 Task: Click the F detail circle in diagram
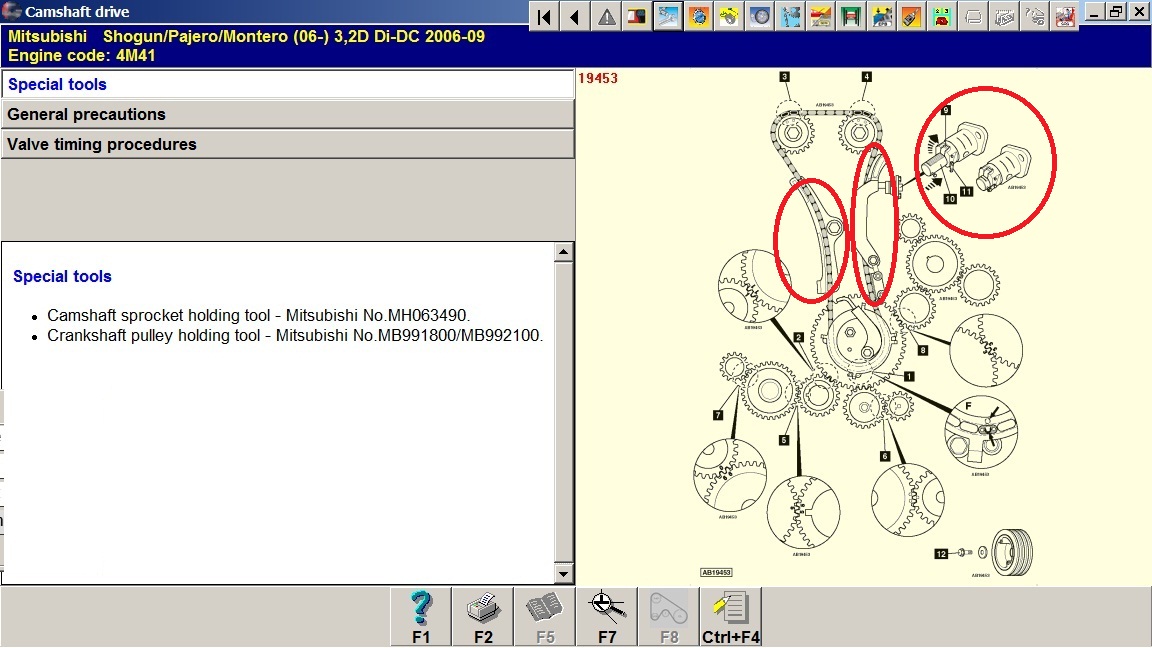click(980, 432)
